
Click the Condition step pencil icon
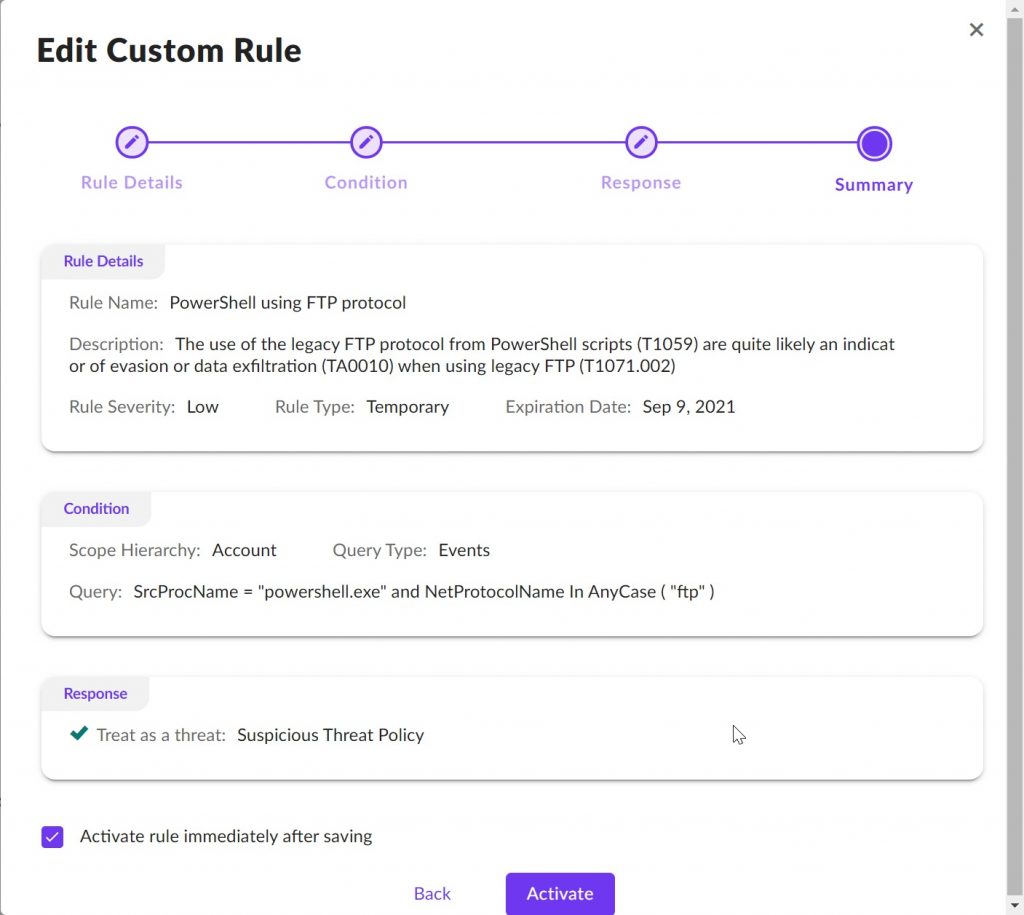click(x=366, y=142)
